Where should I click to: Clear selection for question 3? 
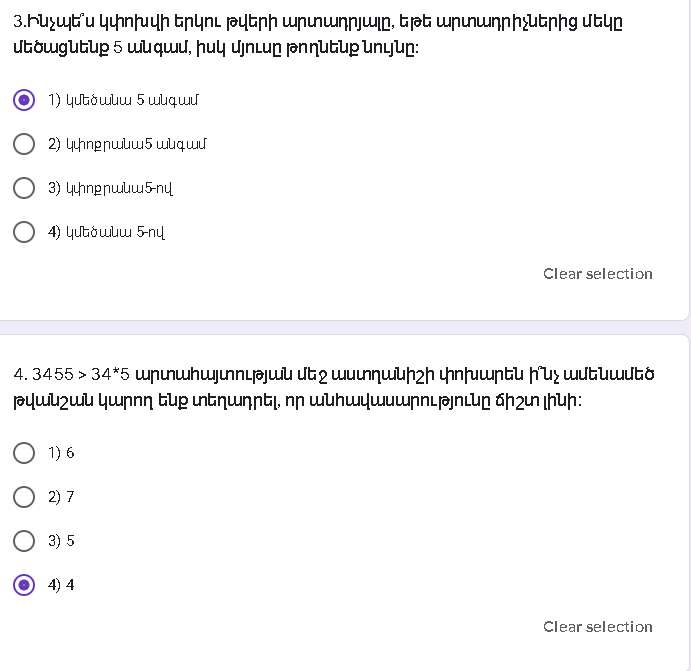597,274
